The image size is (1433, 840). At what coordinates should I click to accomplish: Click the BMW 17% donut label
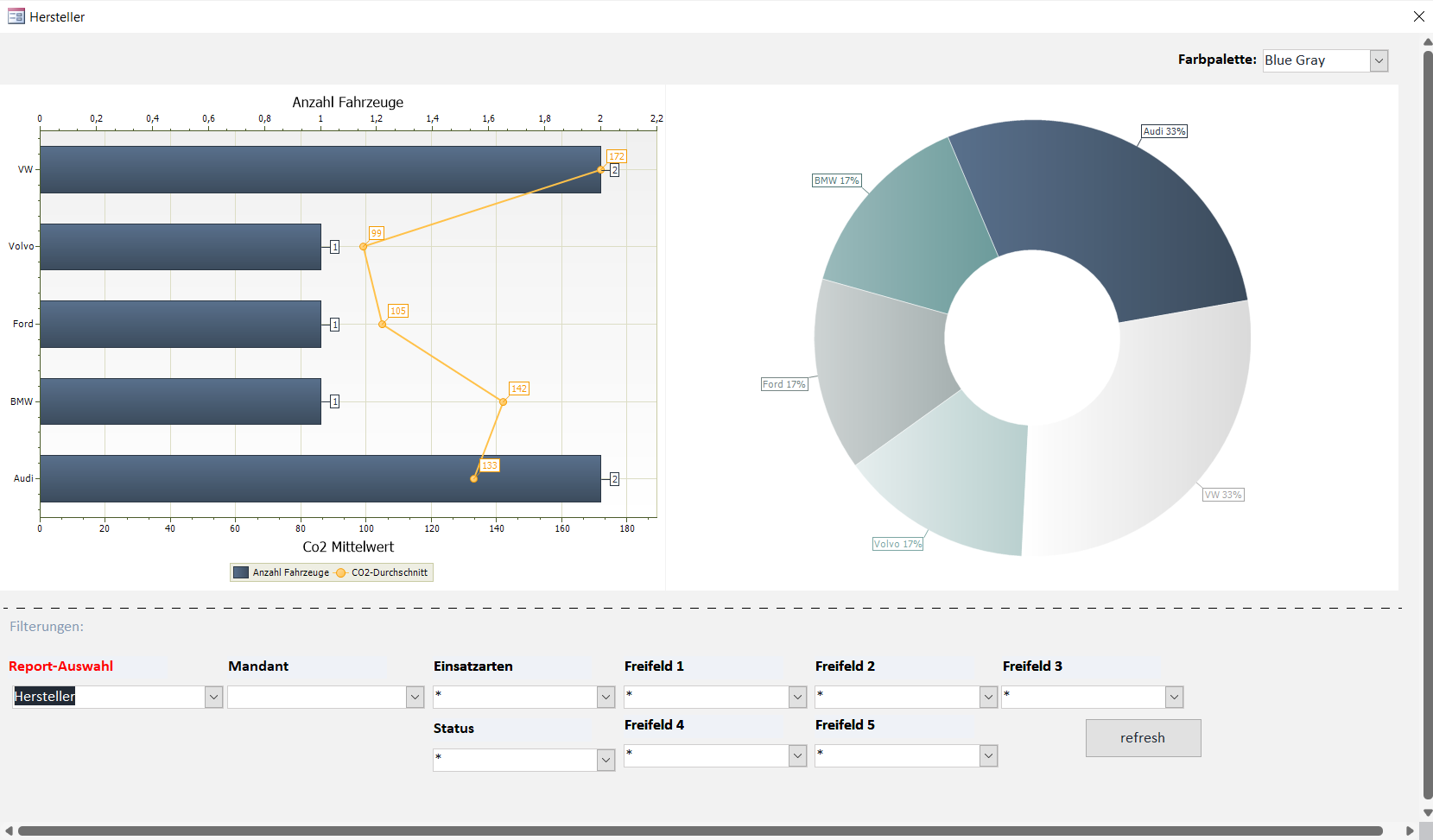[x=837, y=180]
